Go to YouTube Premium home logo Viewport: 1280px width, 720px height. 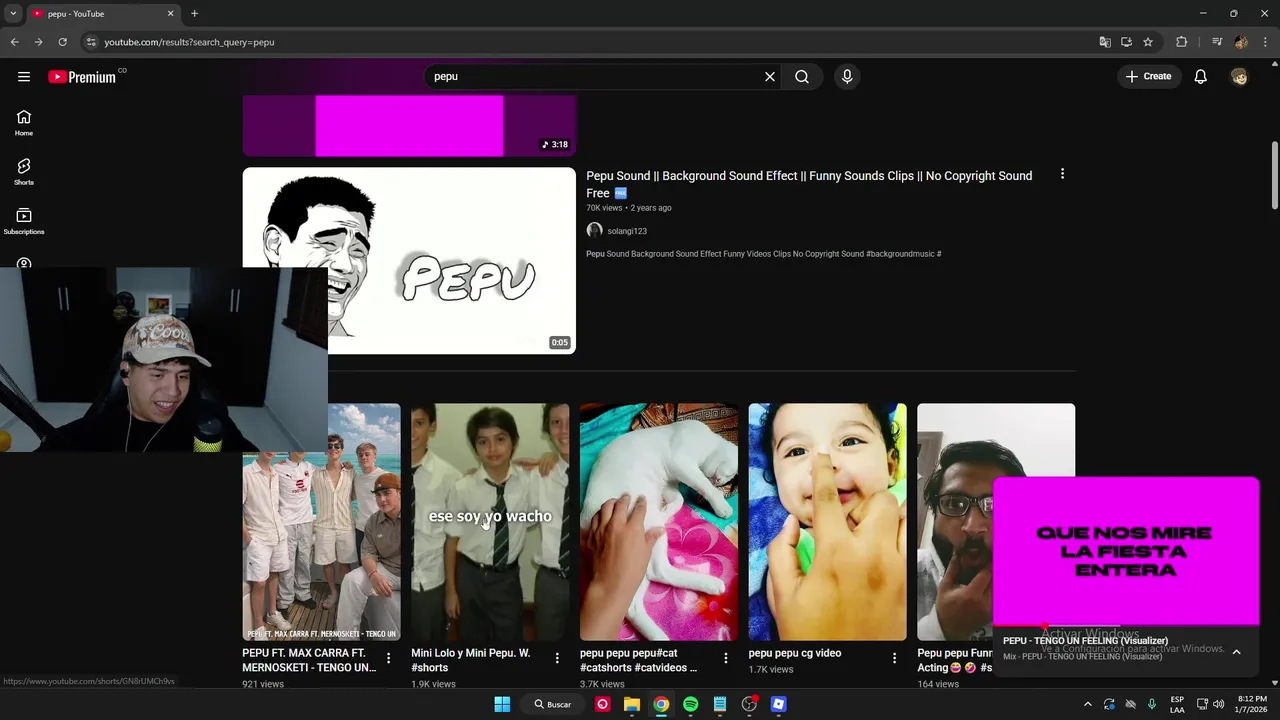tap(82, 77)
